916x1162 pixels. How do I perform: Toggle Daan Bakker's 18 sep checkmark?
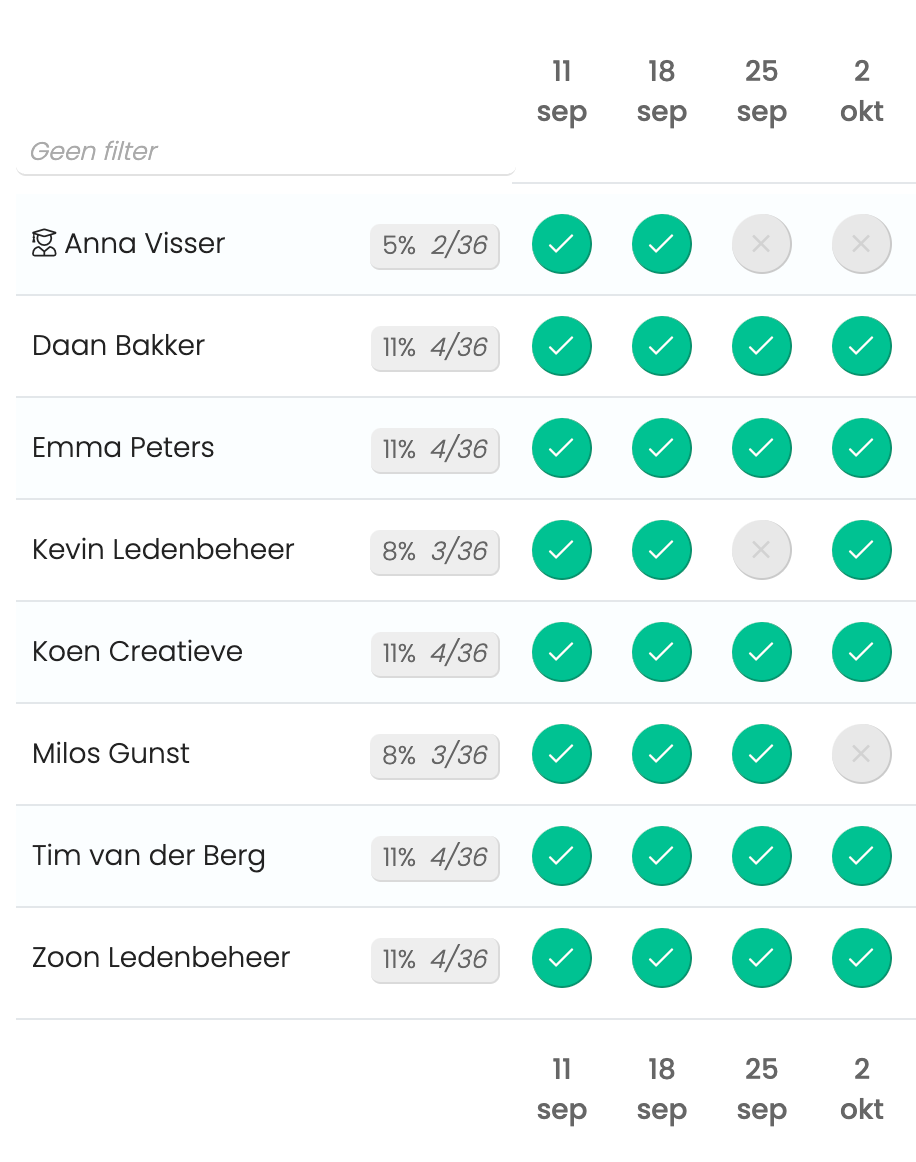(662, 346)
